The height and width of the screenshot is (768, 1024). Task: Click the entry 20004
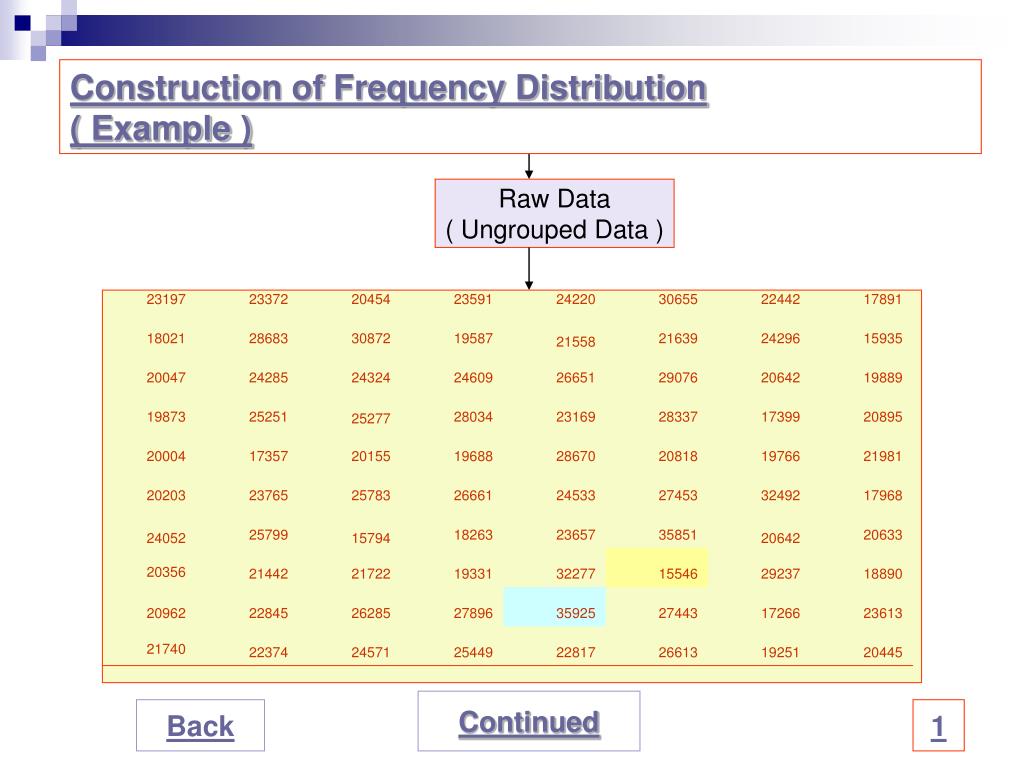pyautogui.click(x=166, y=456)
